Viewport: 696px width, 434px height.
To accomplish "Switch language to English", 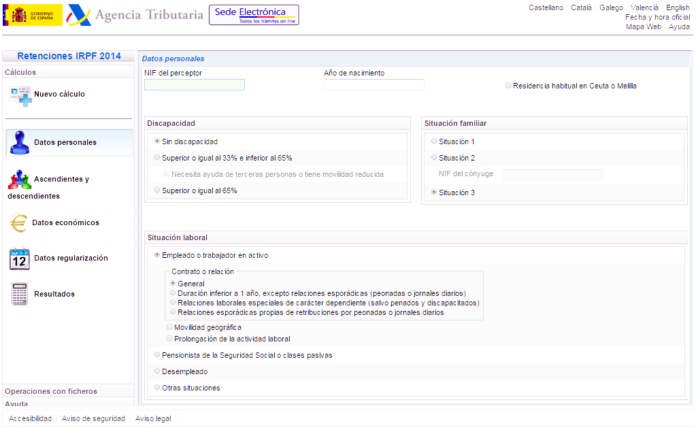I will tap(678, 8).
